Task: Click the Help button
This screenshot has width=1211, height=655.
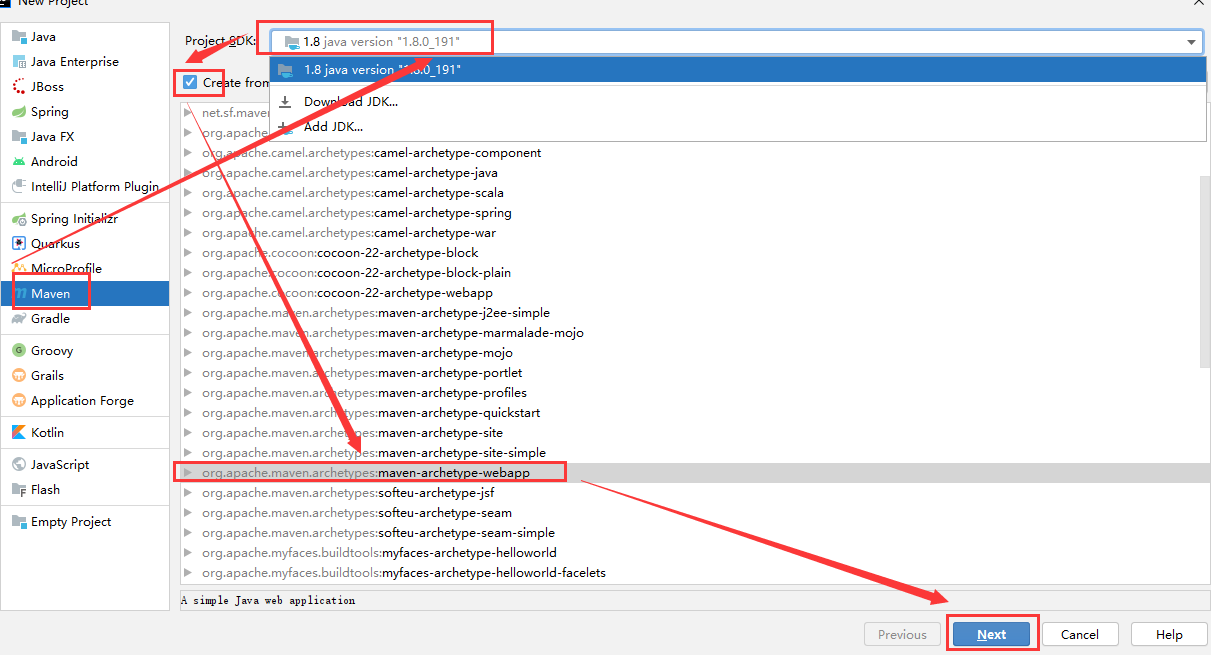Action: tap(1169, 634)
